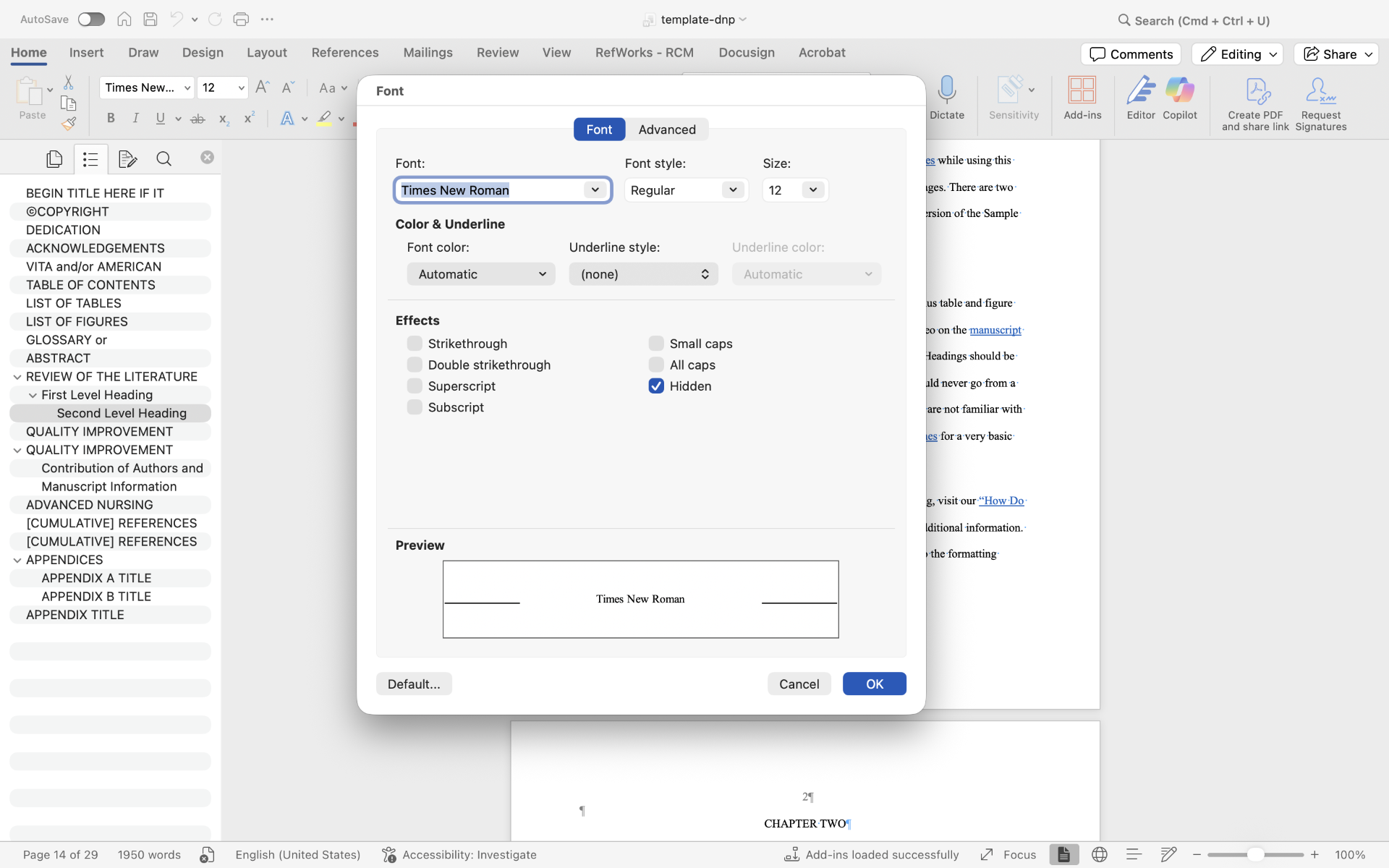The image size is (1389, 868).
Task: Open the Font style dropdown
Action: pyautogui.click(x=732, y=190)
